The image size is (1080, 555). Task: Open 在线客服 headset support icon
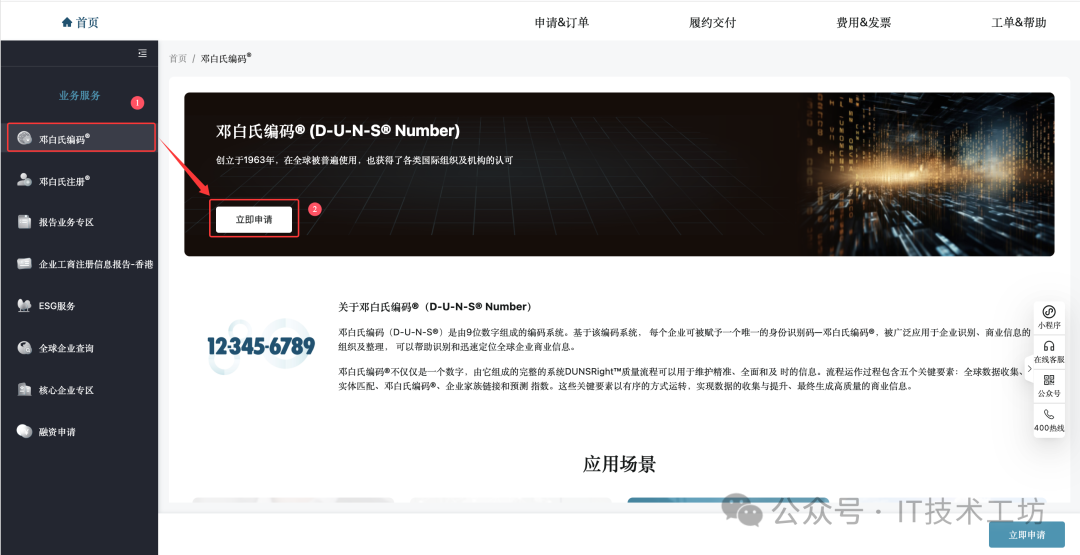point(1049,346)
